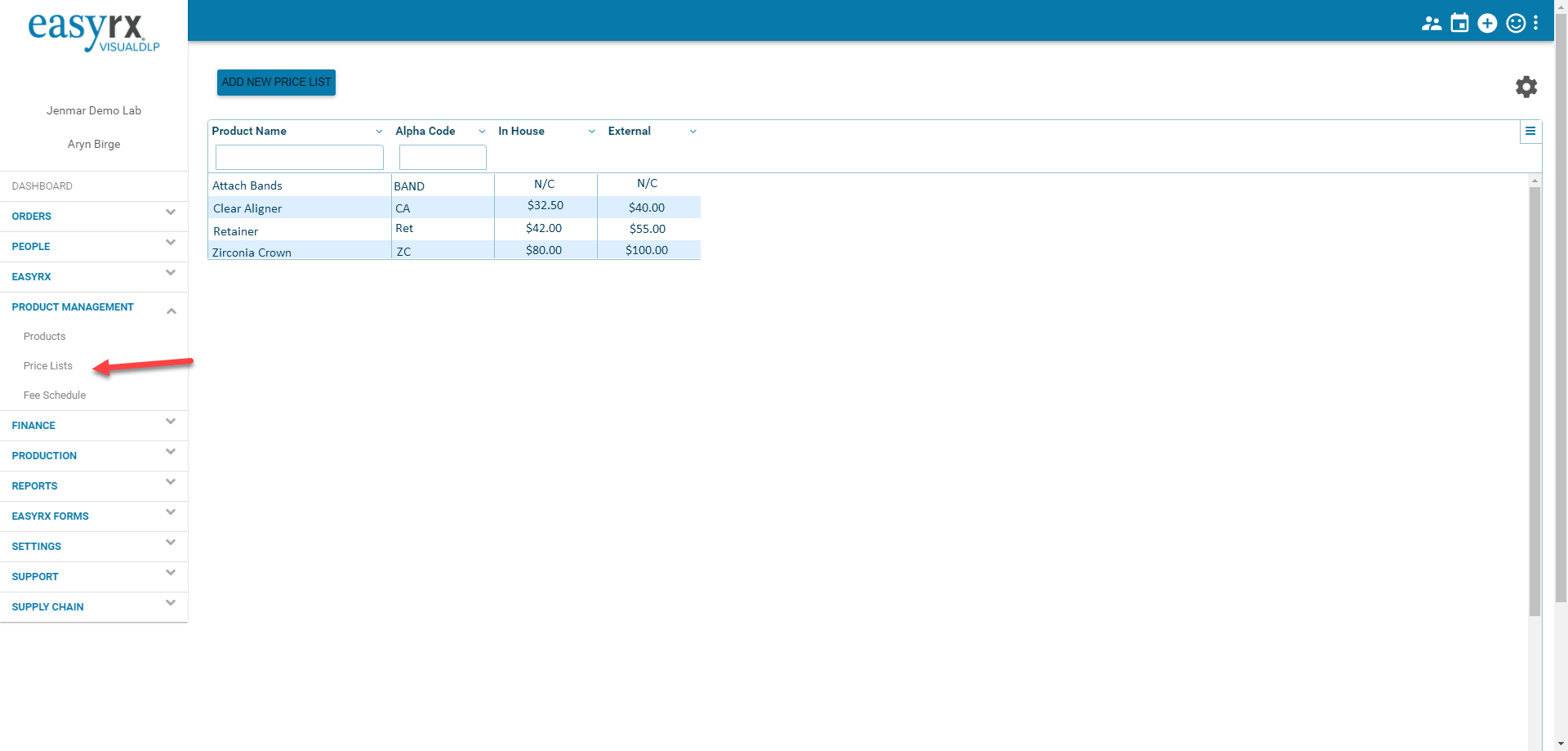
Task: Open the calendar icon in top bar
Action: (x=1459, y=23)
